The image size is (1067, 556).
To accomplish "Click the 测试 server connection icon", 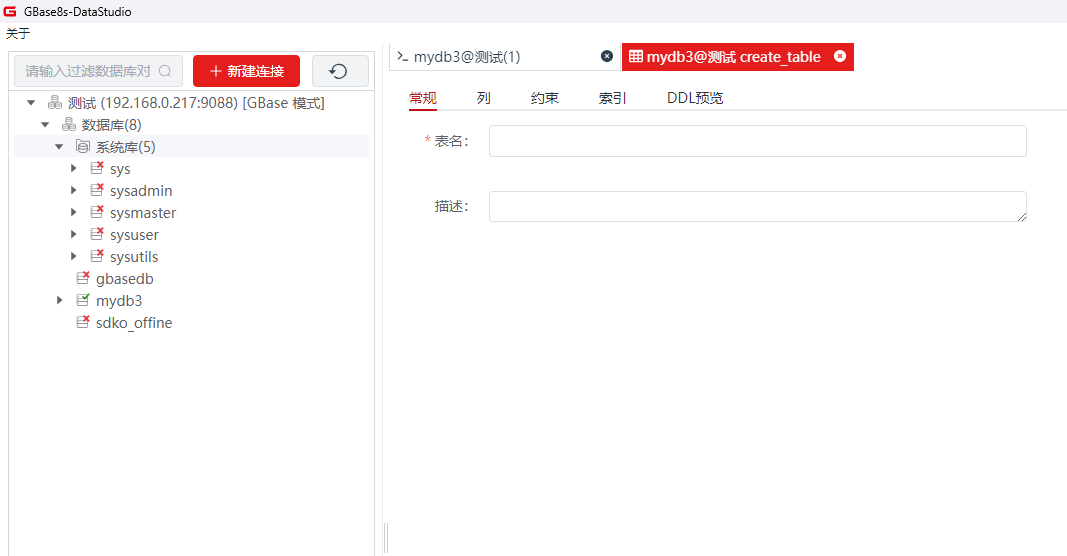I will pyautogui.click(x=55, y=103).
